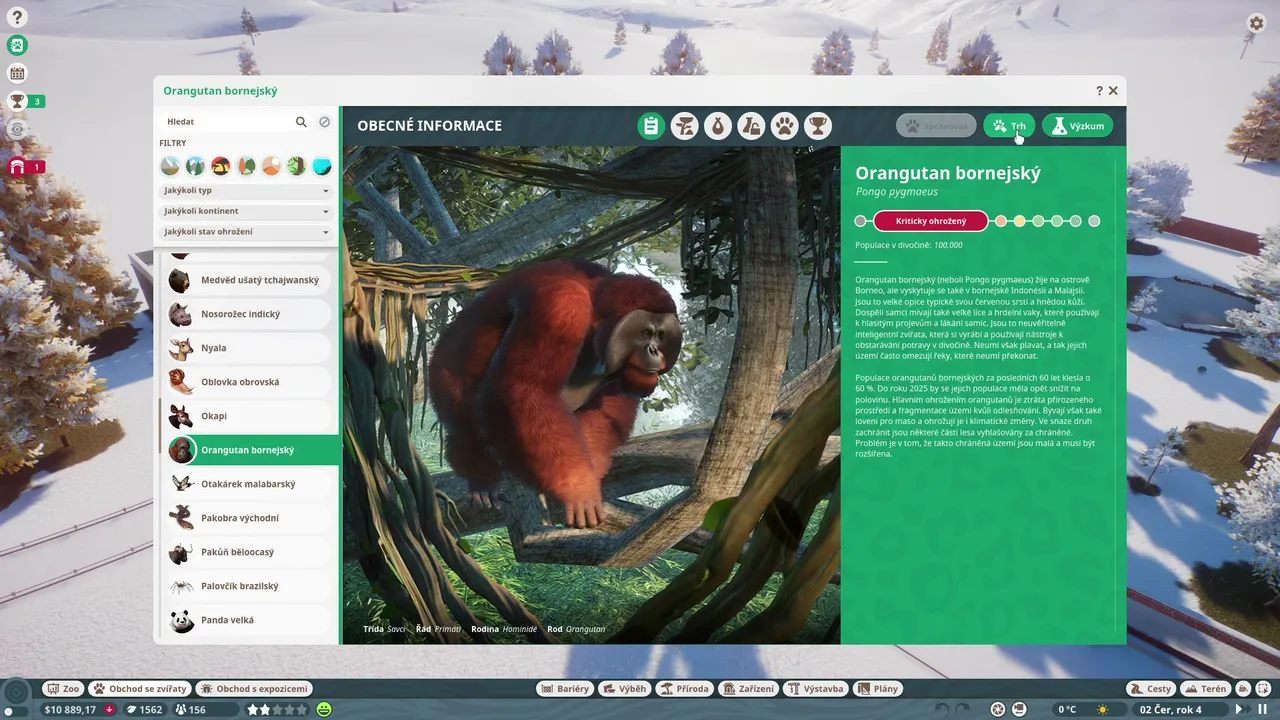Open Zoopedia help question mark in title bar
Screen dimensions: 1280x720
point(1099,91)
